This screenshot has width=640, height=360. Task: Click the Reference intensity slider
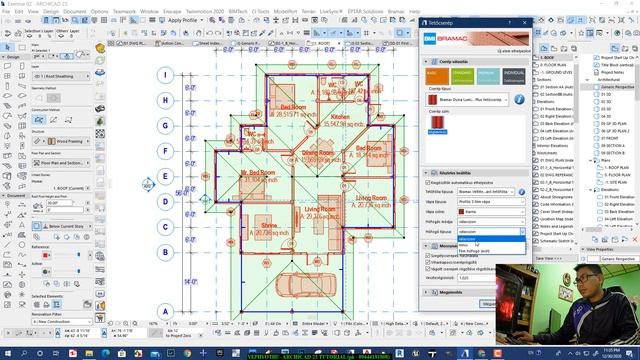pyautogui.click(x=67, y=255)
